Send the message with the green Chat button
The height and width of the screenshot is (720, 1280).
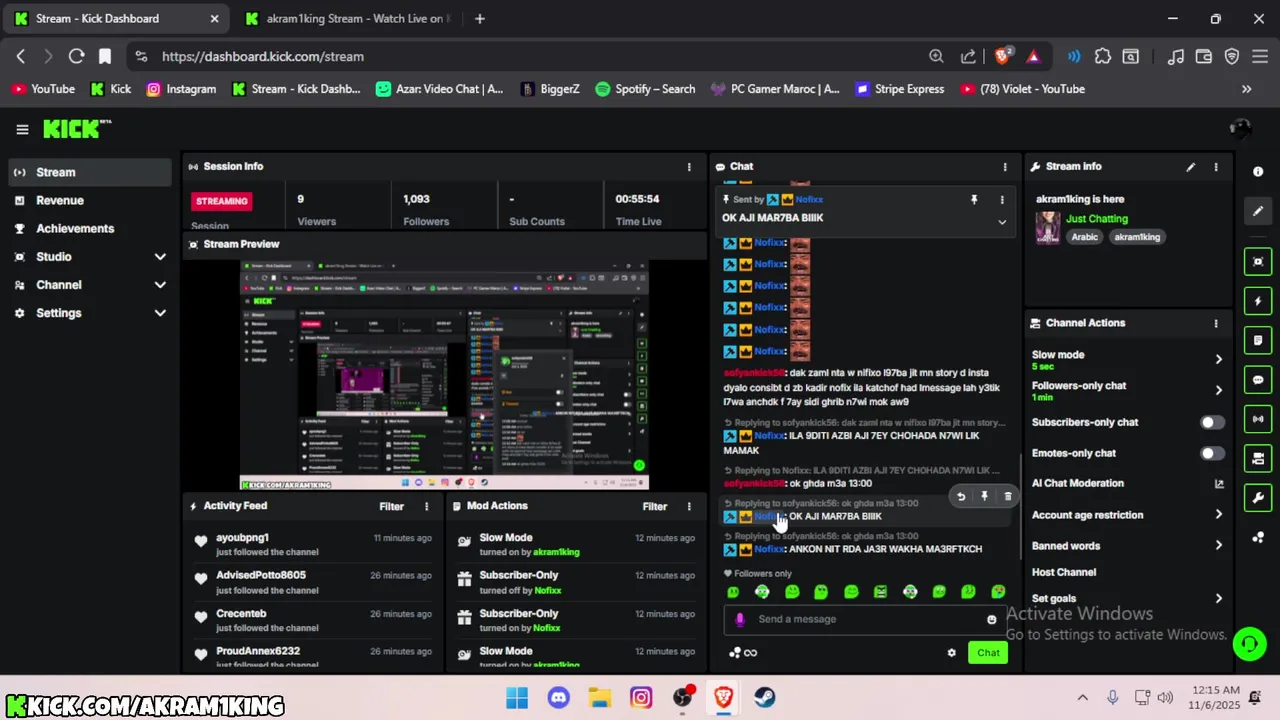tap(988, 653)
